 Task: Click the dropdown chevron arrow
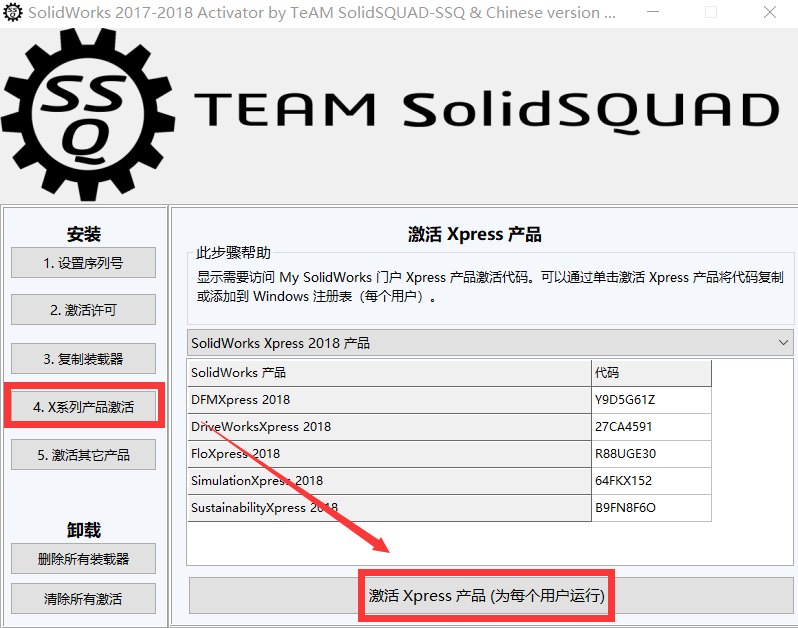pos(783,343)
